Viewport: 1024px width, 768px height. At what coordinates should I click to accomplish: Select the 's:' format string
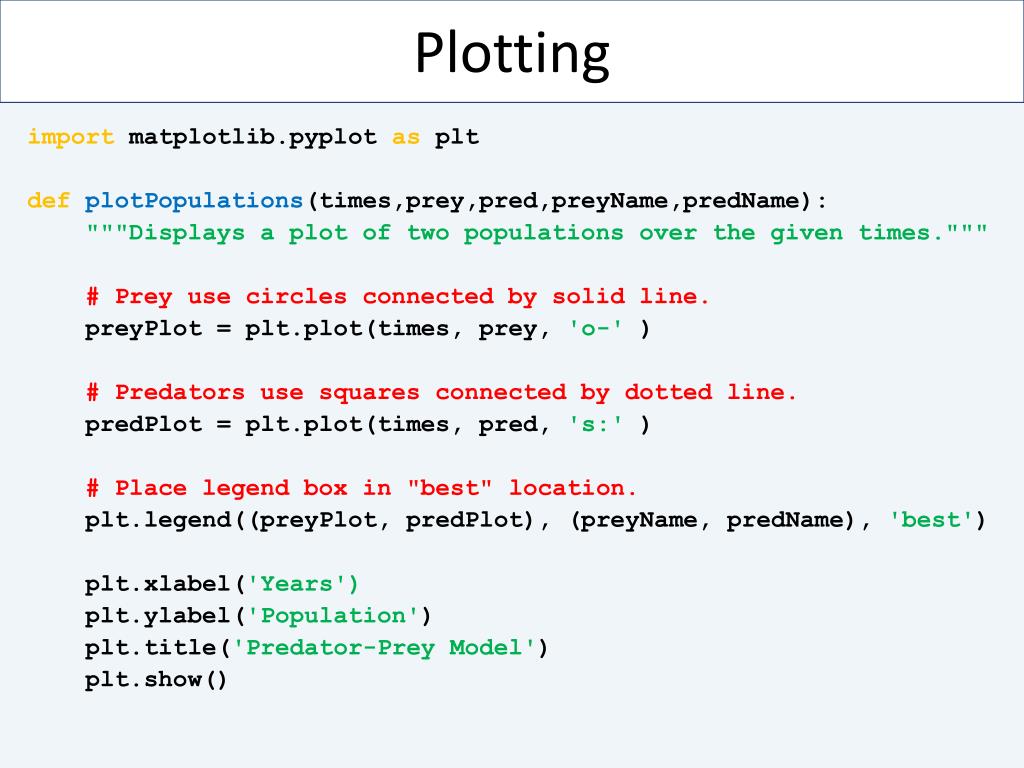point(596,424)
